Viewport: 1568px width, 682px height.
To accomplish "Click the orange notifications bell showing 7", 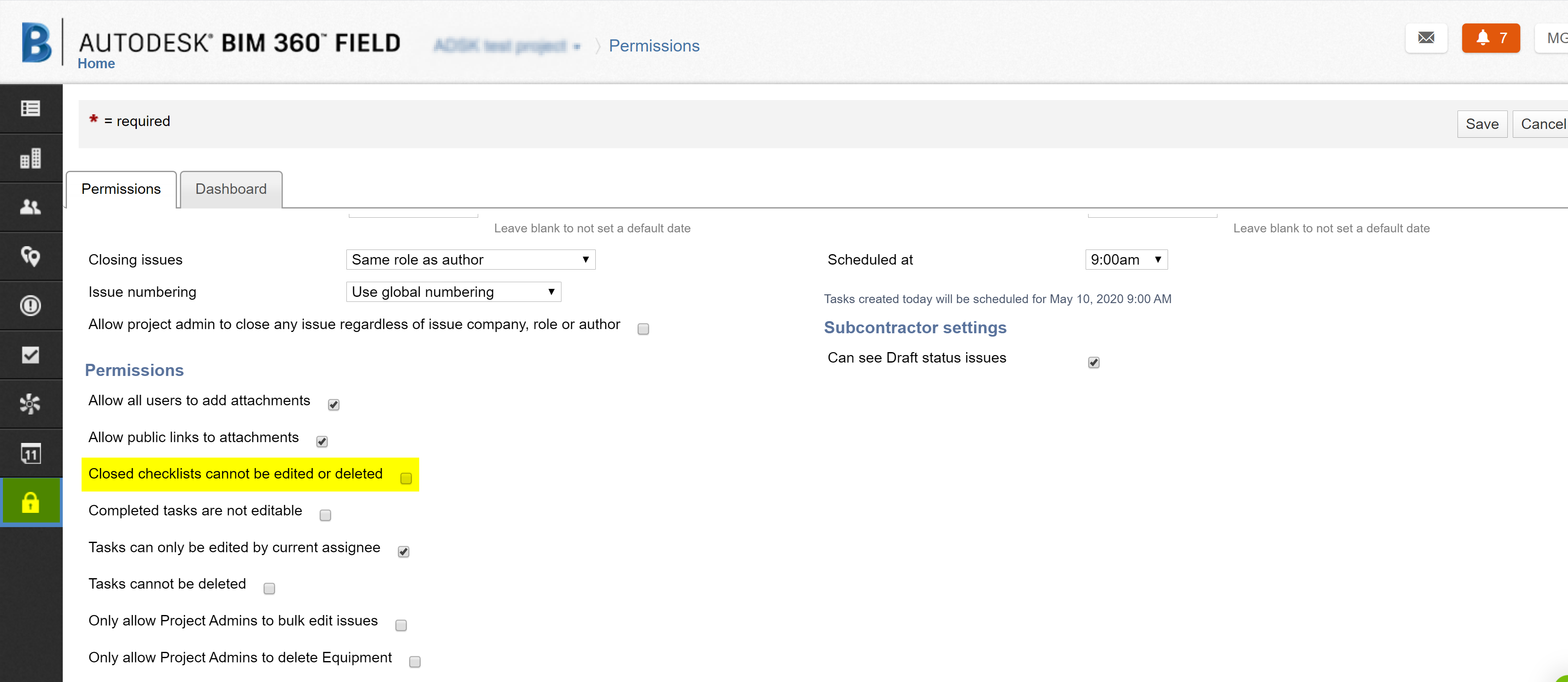I will click(1490, 38).
